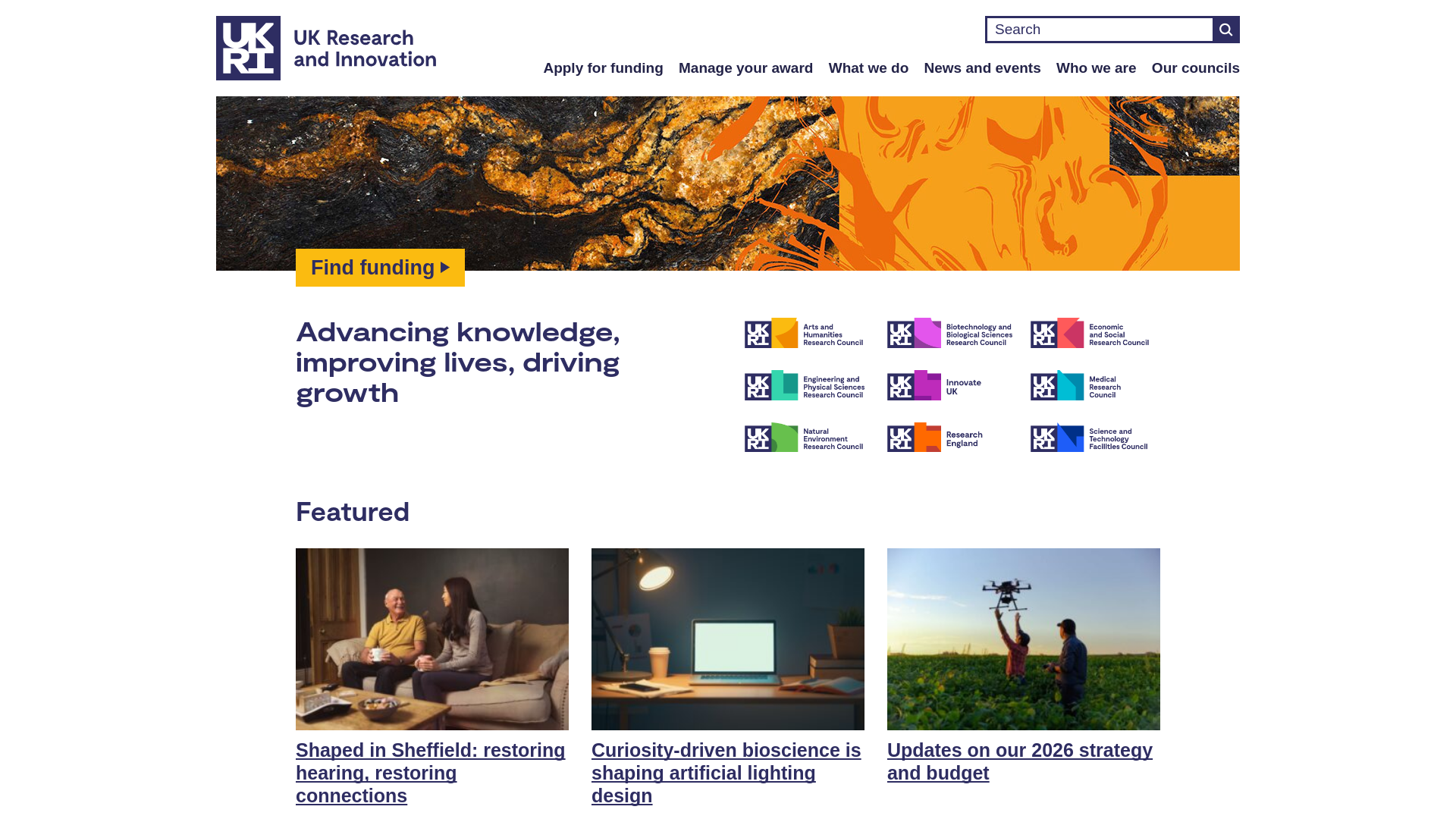The width and height of the screenshot is (1456, 819).
Task: Open Arts and Humanities Research Council logo
Action: tap(804, 333)
